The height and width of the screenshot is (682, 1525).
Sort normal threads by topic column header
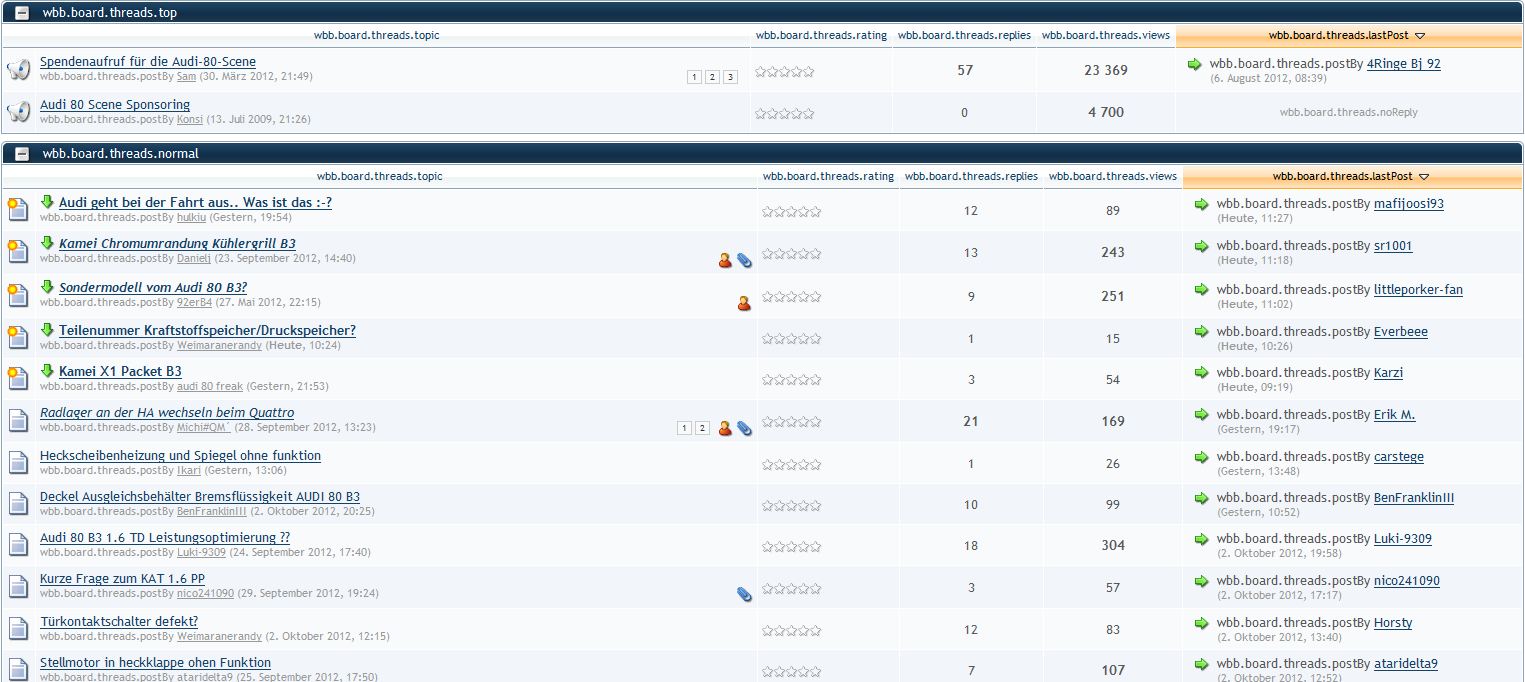(x=379, y=176)
